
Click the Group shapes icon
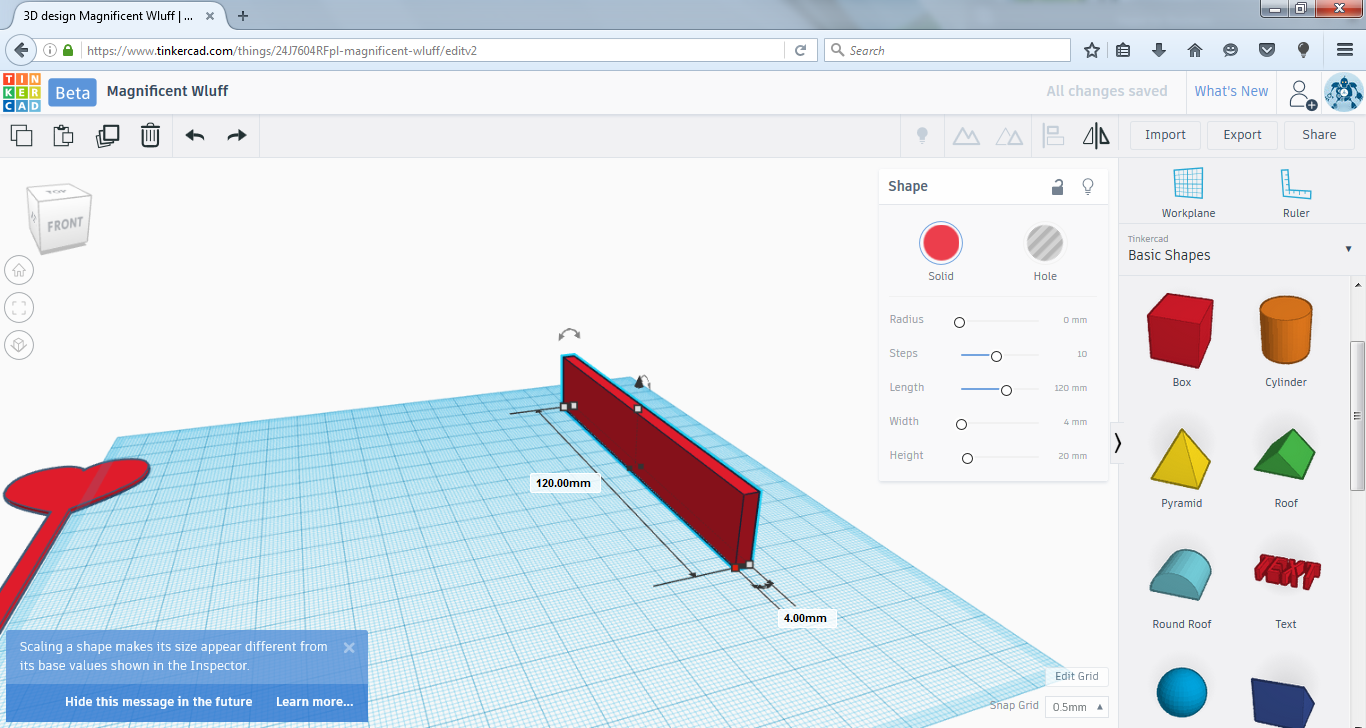pyautogui.click(x=966, y=136)
